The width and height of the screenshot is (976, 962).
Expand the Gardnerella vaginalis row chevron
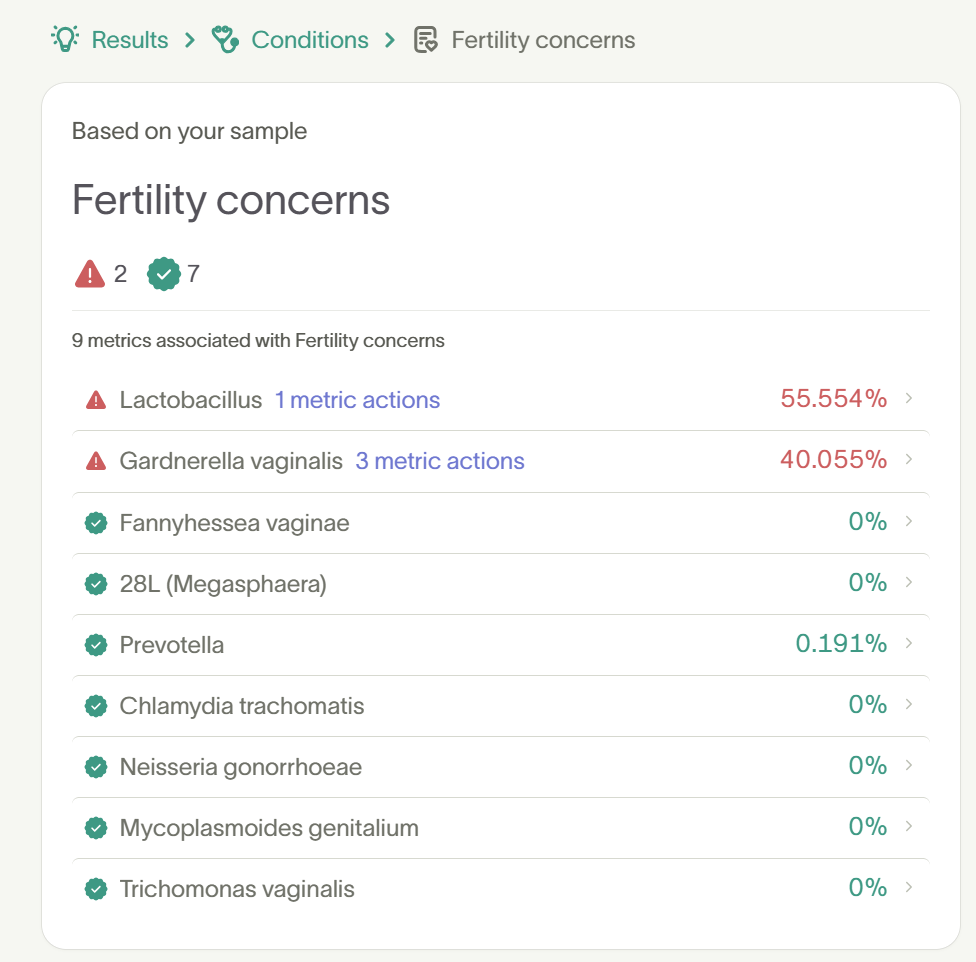pyautogui.click(x=908, y=460)
